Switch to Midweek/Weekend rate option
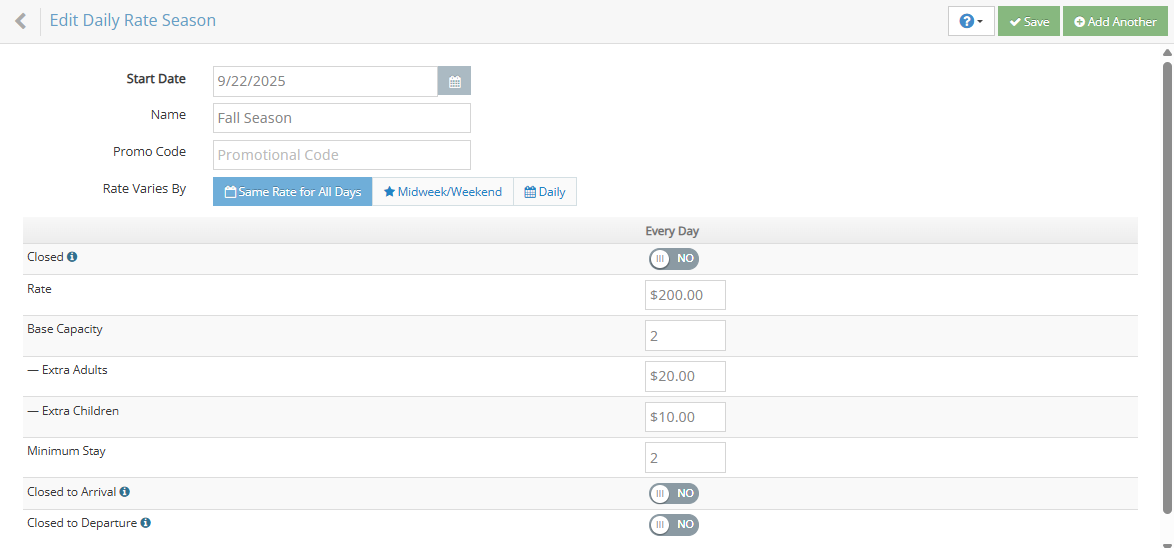The width and height of the screenshot is (1174, 548). tap(442, 192)
